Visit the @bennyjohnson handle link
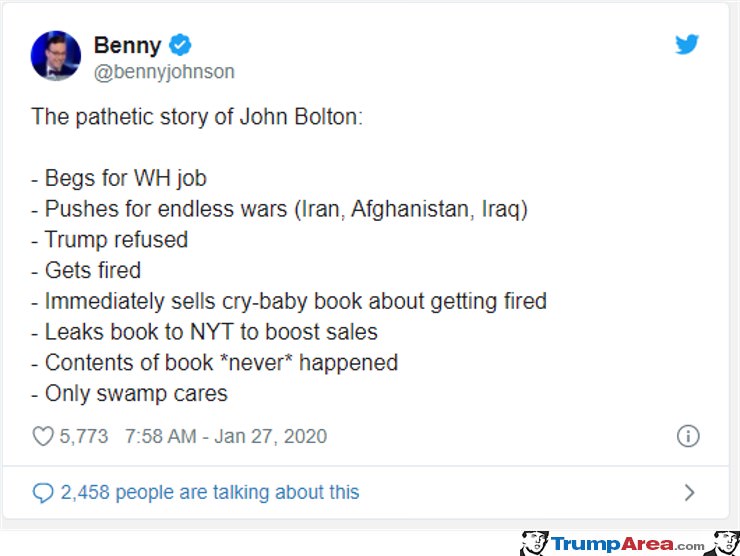 [x=164, y=72]
